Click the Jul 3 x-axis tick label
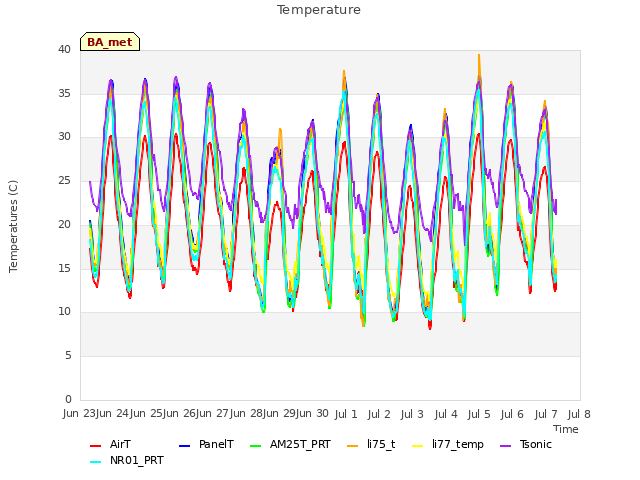The image size is (640, 480). pos(412,414)
